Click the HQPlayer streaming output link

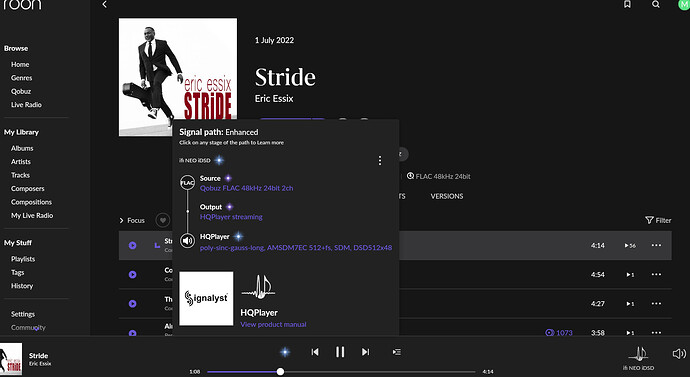[231, 217]
